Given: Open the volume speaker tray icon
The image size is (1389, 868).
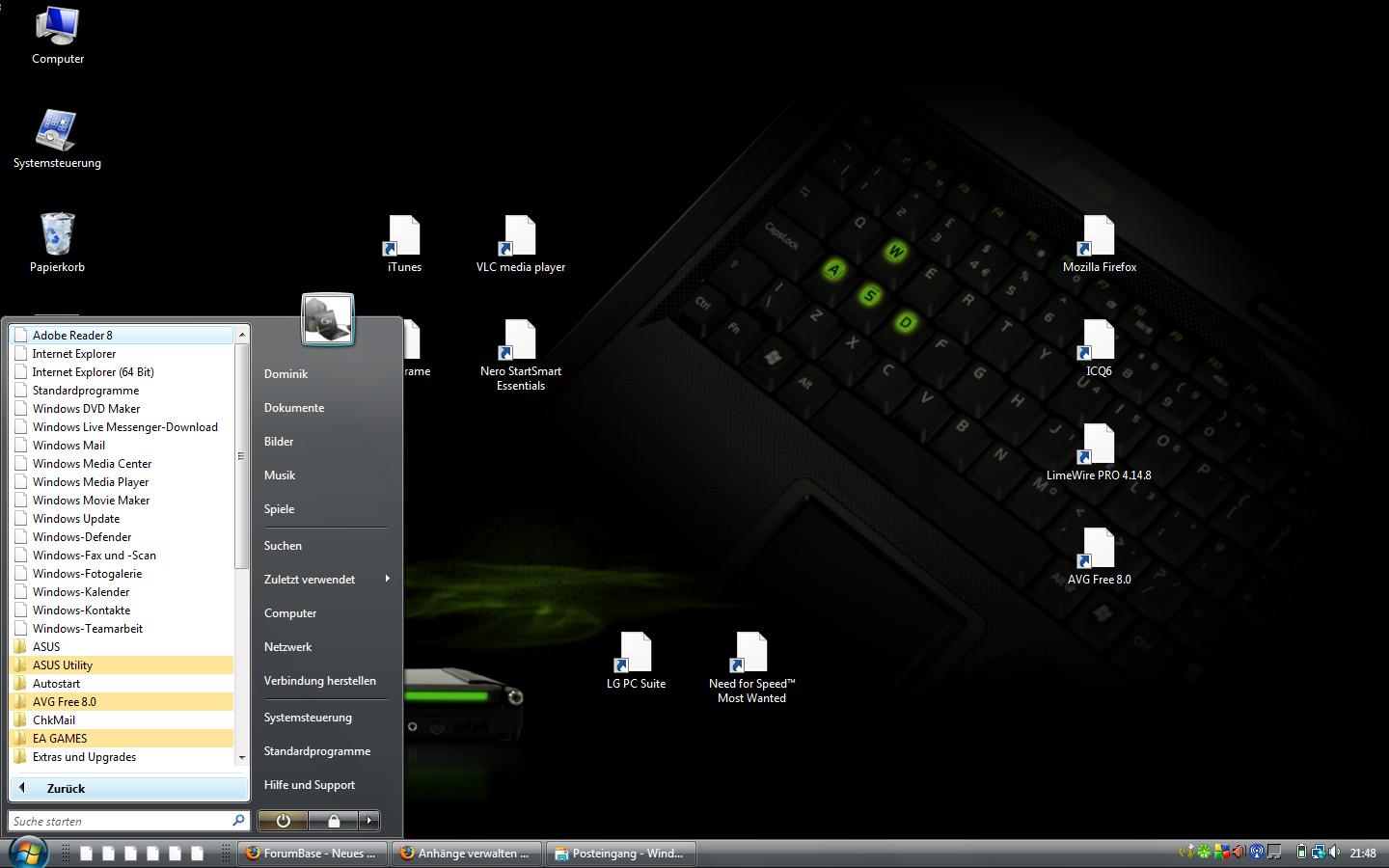Looking at the screenshot, I should pos(1335,852).
